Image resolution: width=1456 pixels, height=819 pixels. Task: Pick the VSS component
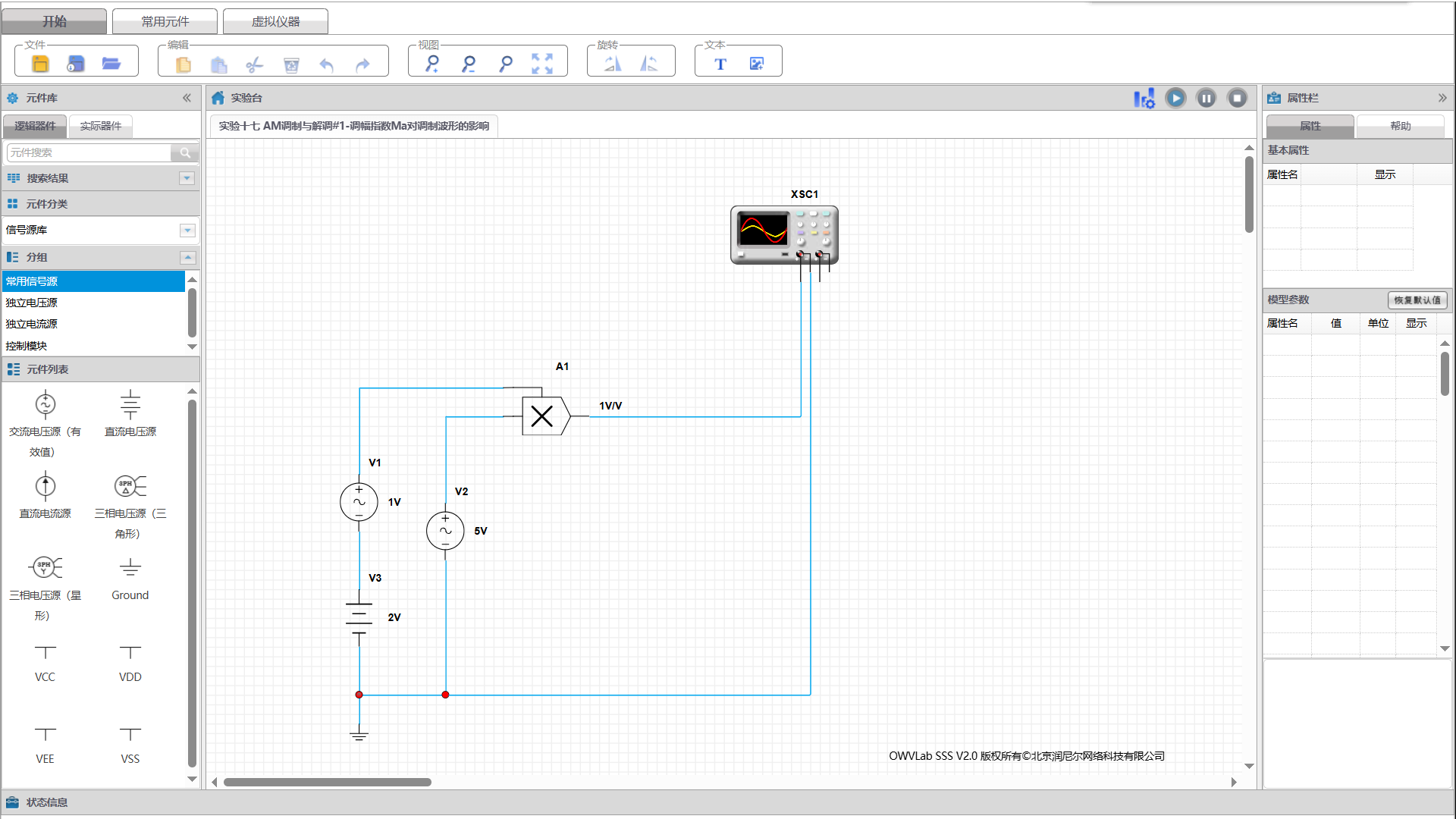130,745
